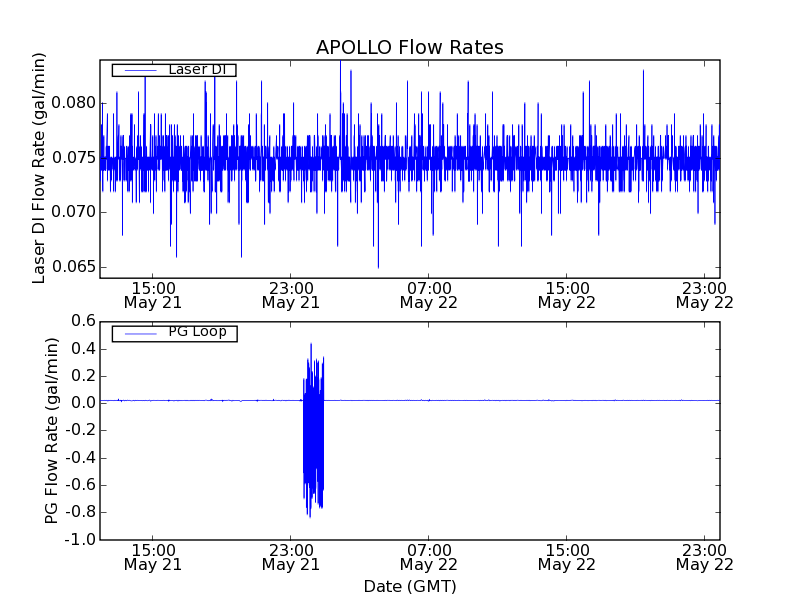Image resolution: width=800 pixels, height=600 pixels.
Task: Click 07:00 May 22 label under top plot
Action: (428, 294)
